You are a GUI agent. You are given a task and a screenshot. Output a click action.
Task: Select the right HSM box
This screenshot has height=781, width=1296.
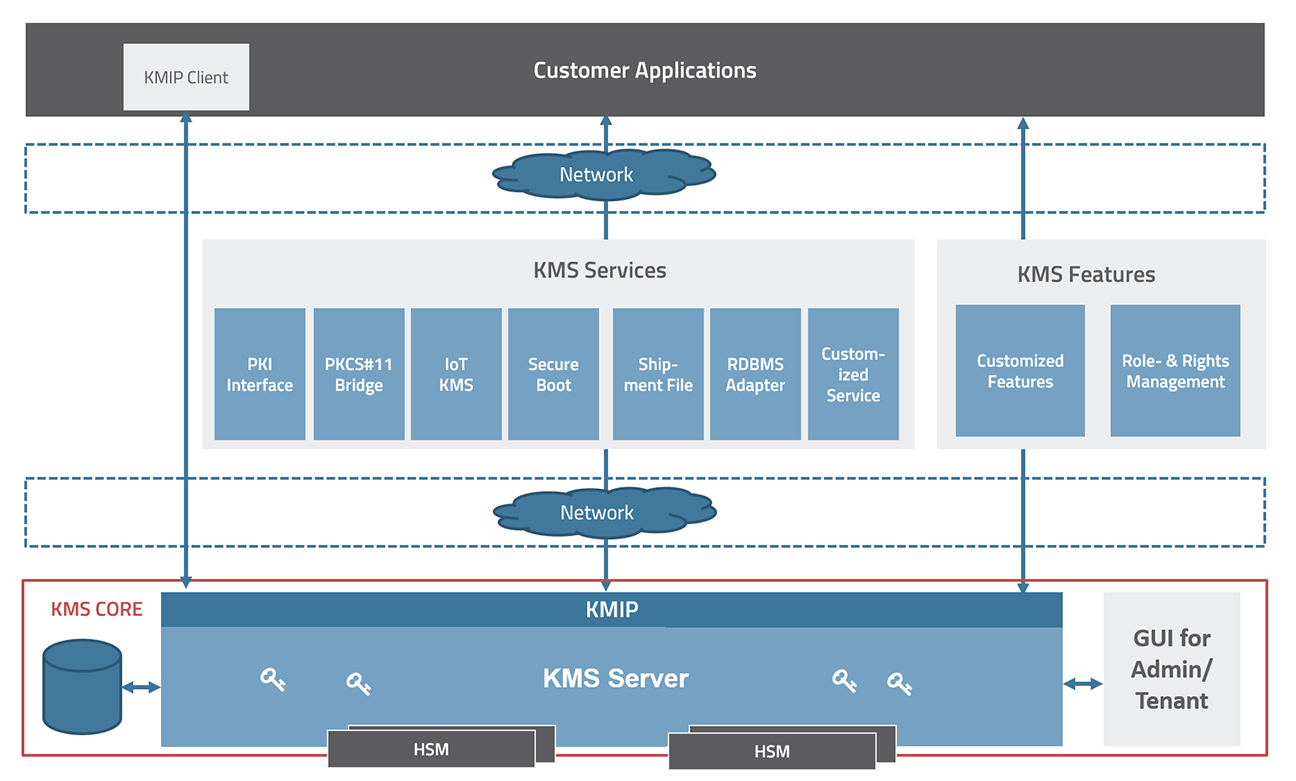click(772, 751)
